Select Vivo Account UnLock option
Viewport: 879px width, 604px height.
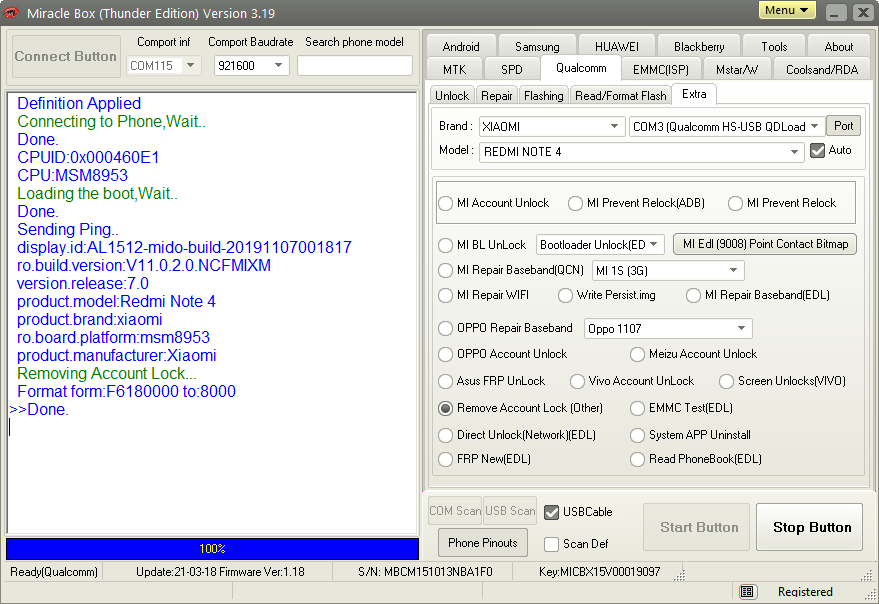[x=577, y=381]
